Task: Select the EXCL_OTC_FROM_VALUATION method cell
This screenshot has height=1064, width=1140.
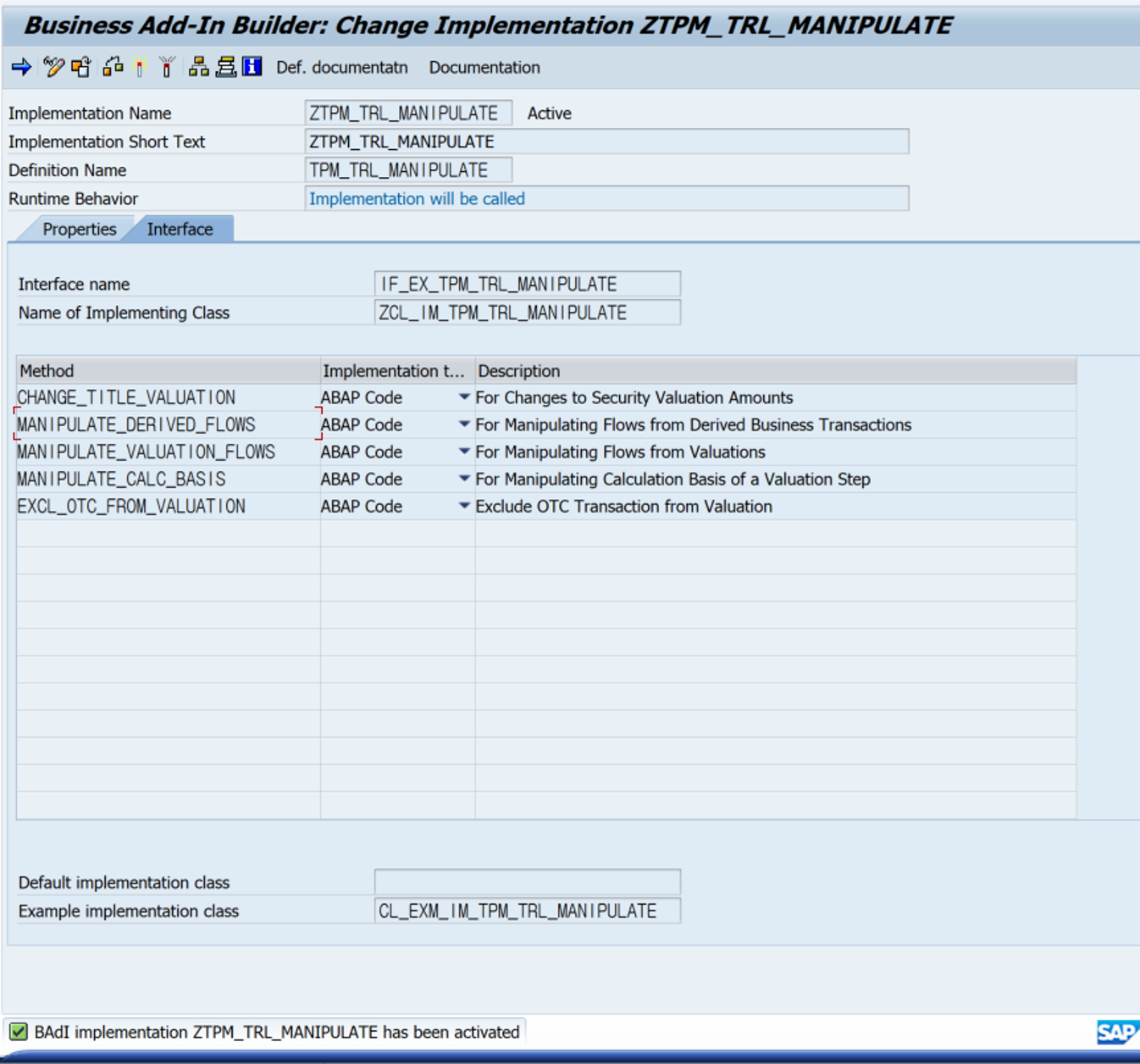Action: point(168,506)
